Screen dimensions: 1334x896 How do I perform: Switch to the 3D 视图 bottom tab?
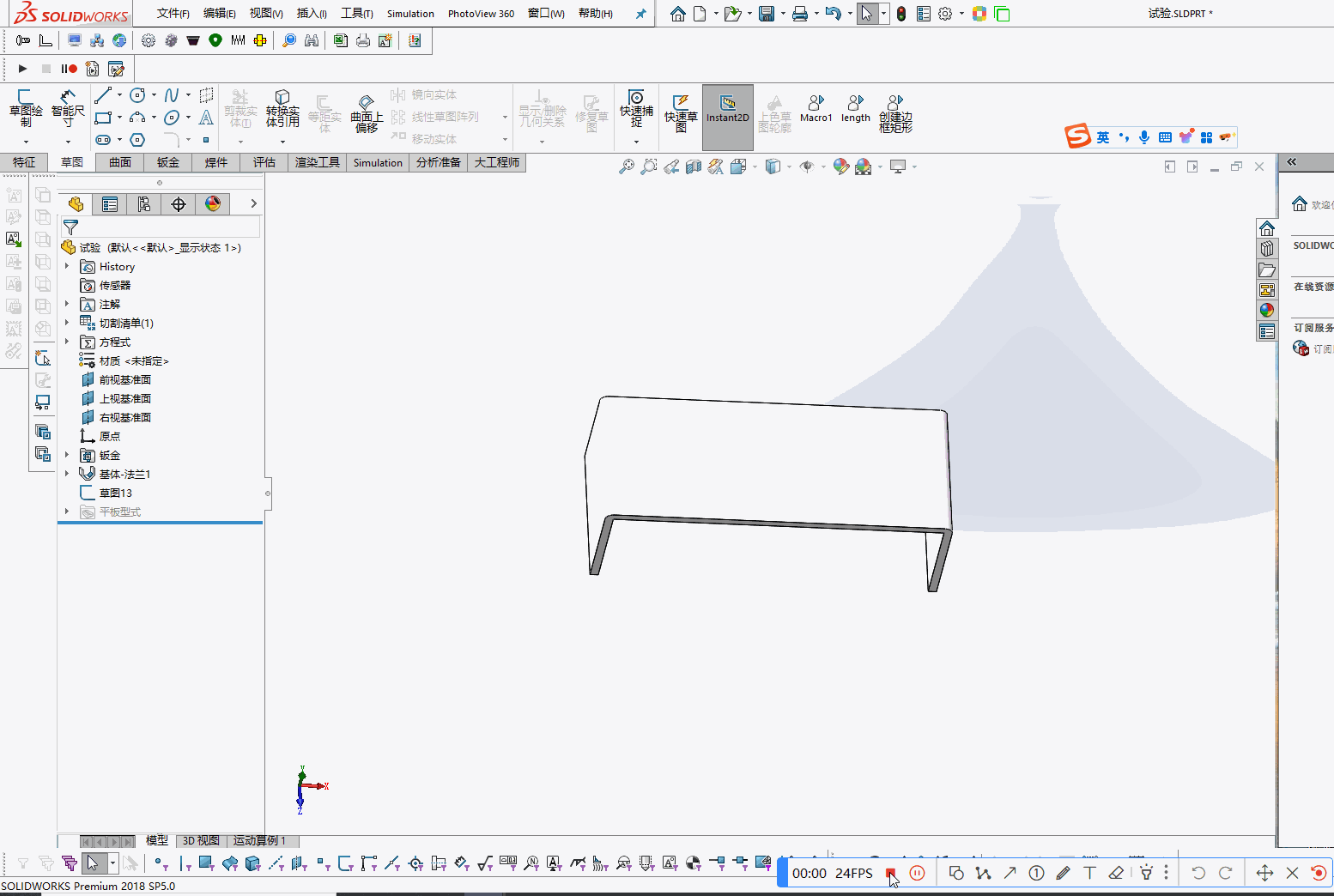click(201, 841)
